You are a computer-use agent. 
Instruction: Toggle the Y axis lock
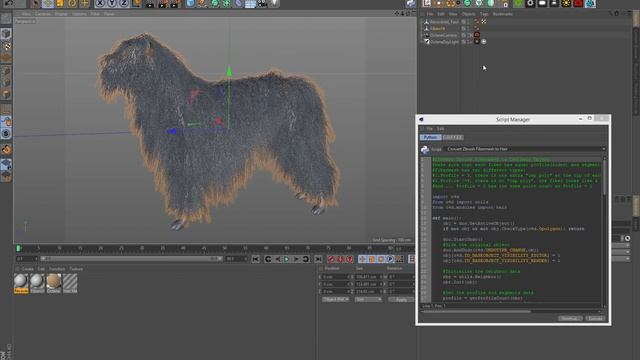pos(112,4)
